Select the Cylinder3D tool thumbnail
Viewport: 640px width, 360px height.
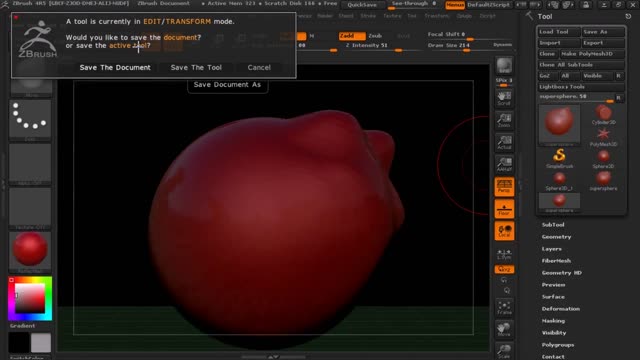[603, 115]
